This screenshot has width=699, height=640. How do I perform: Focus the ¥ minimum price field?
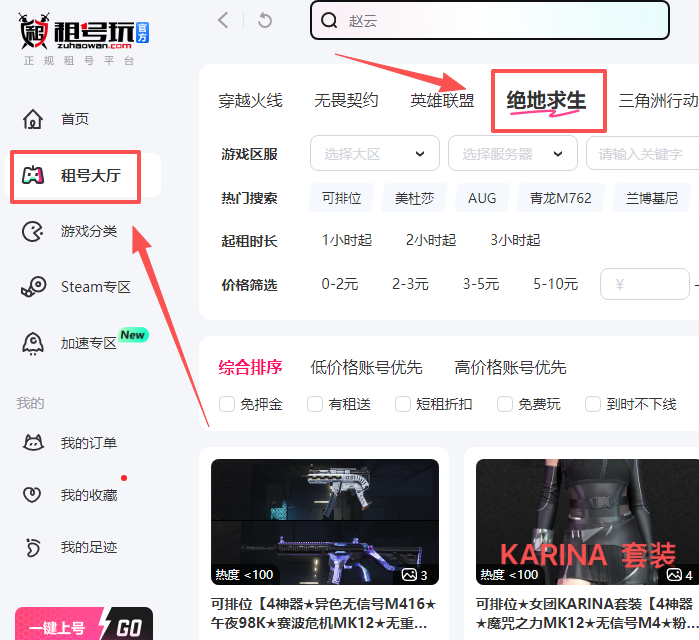coord(645,284)
